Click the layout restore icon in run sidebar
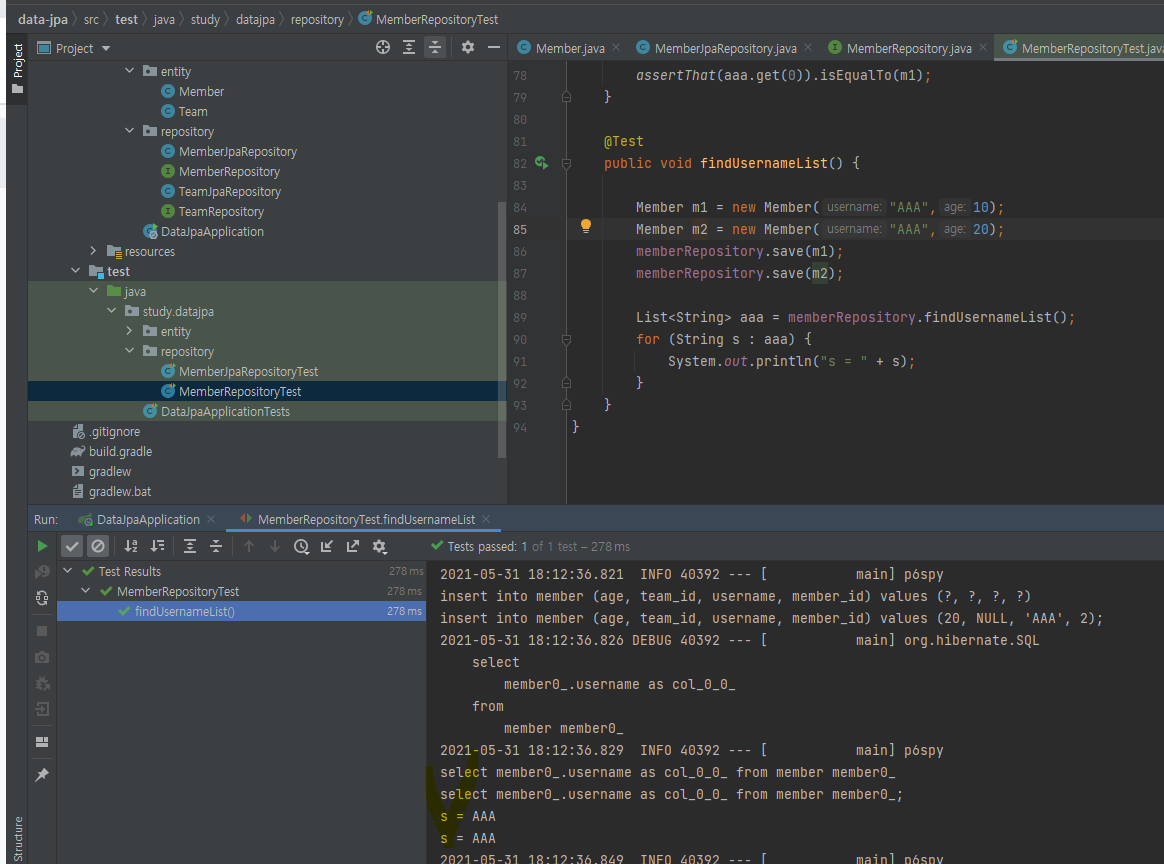The width and height of the screenshot is (1164, 864). tap(42, 742)
